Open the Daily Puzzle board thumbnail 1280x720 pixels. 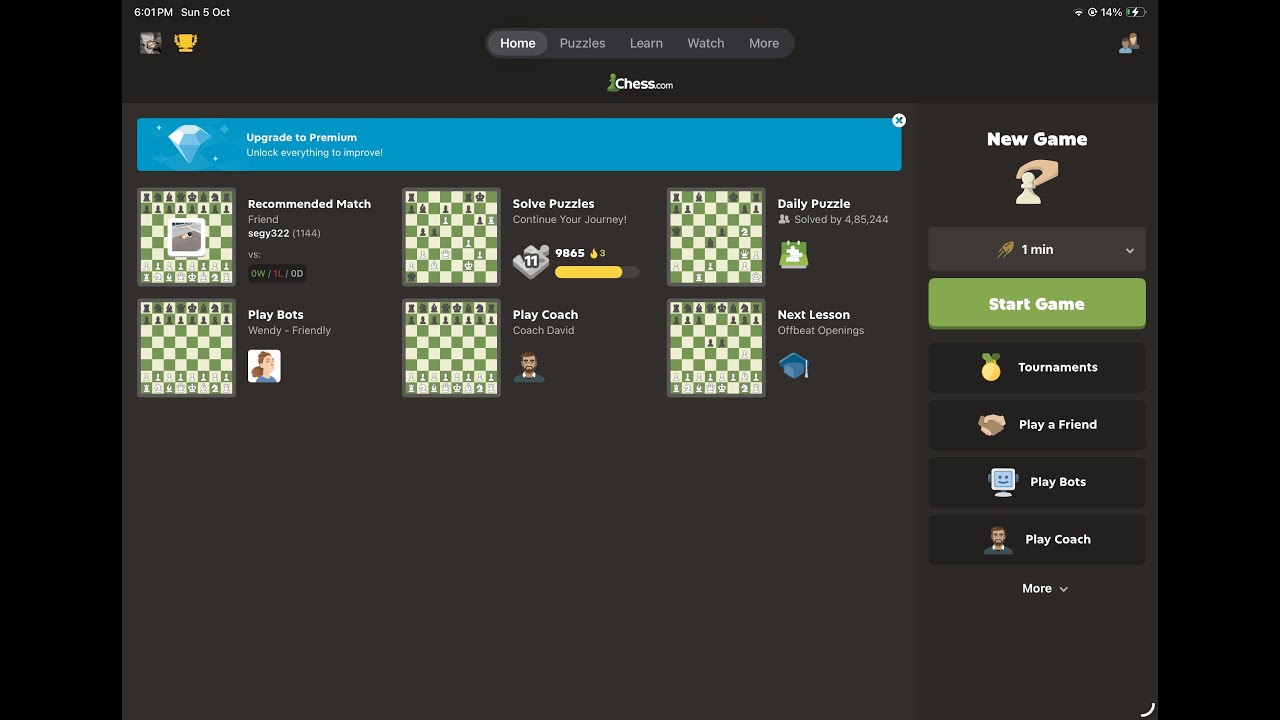(x=717, y=237)
